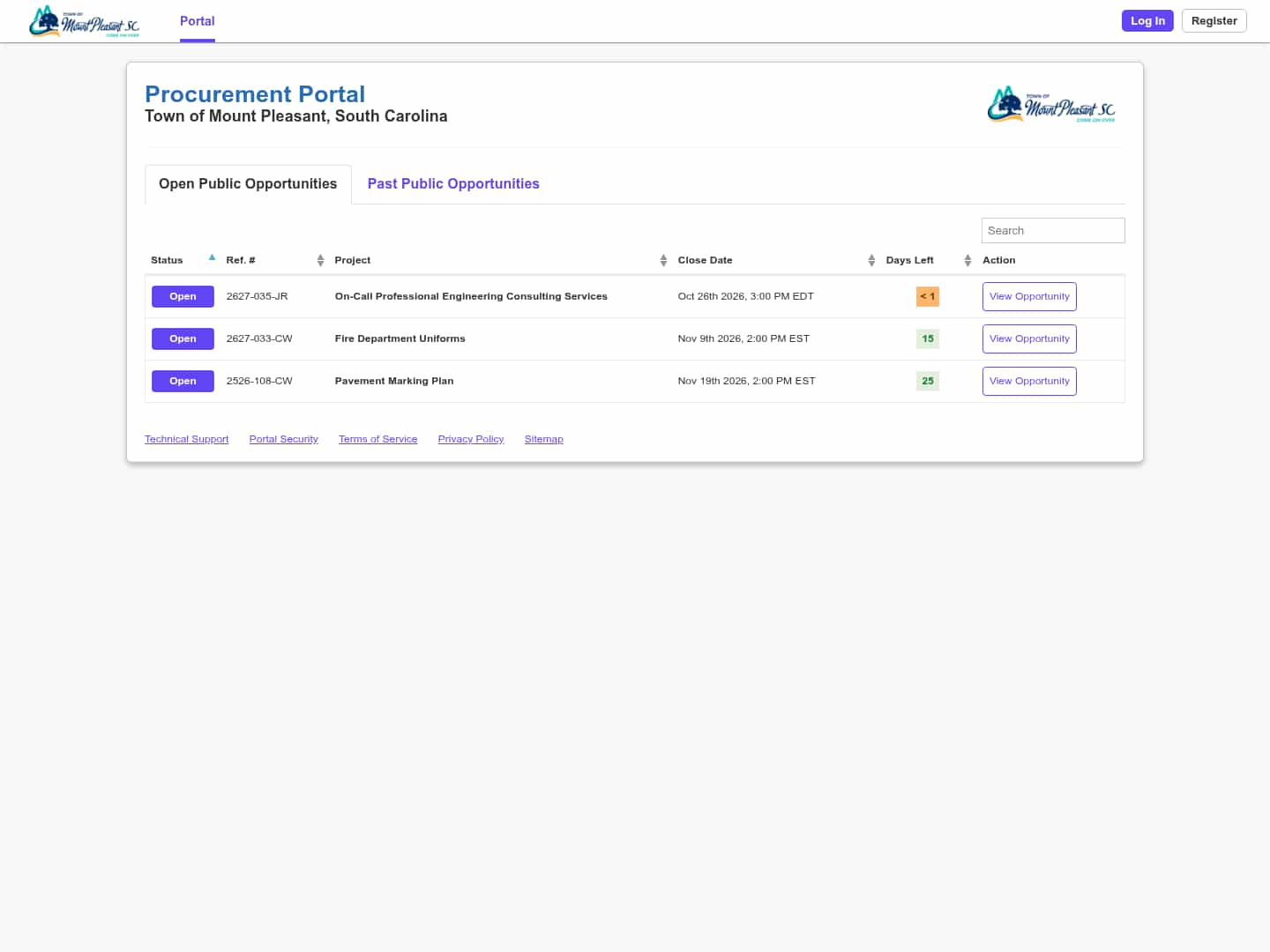The width and height of the screenshot is (1270, 952).
Task: Click the green '15' days left badge
Action: pyautogui.click(x=928, y=339)
